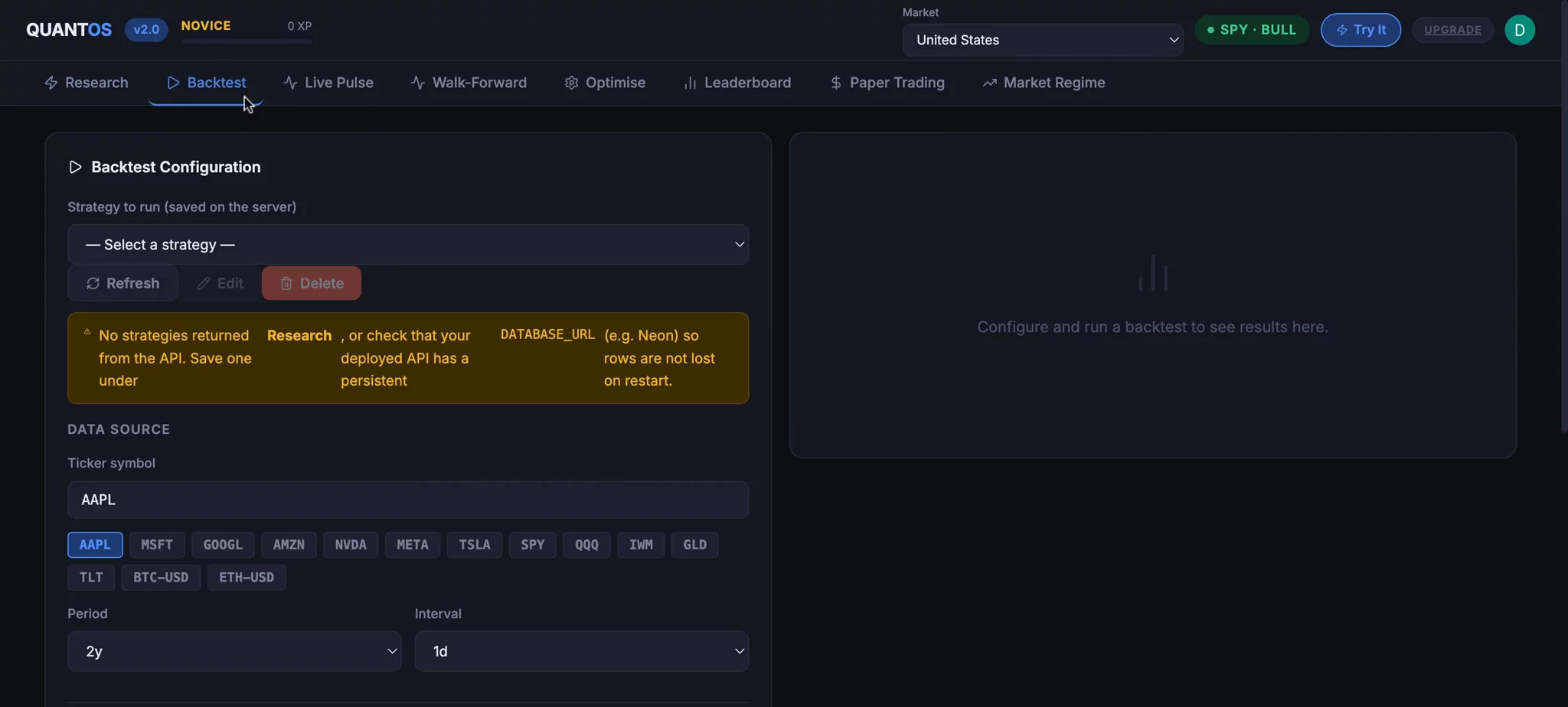
Task: Click the pulse icon beside Live Pulse
Action: coord(290,83)
